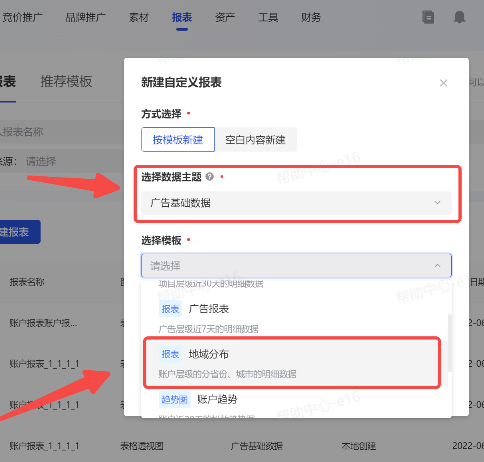Collapse the 选择模板 请选择 dropdown
This screenshot has height=462, width=484.
coord(296,266)
